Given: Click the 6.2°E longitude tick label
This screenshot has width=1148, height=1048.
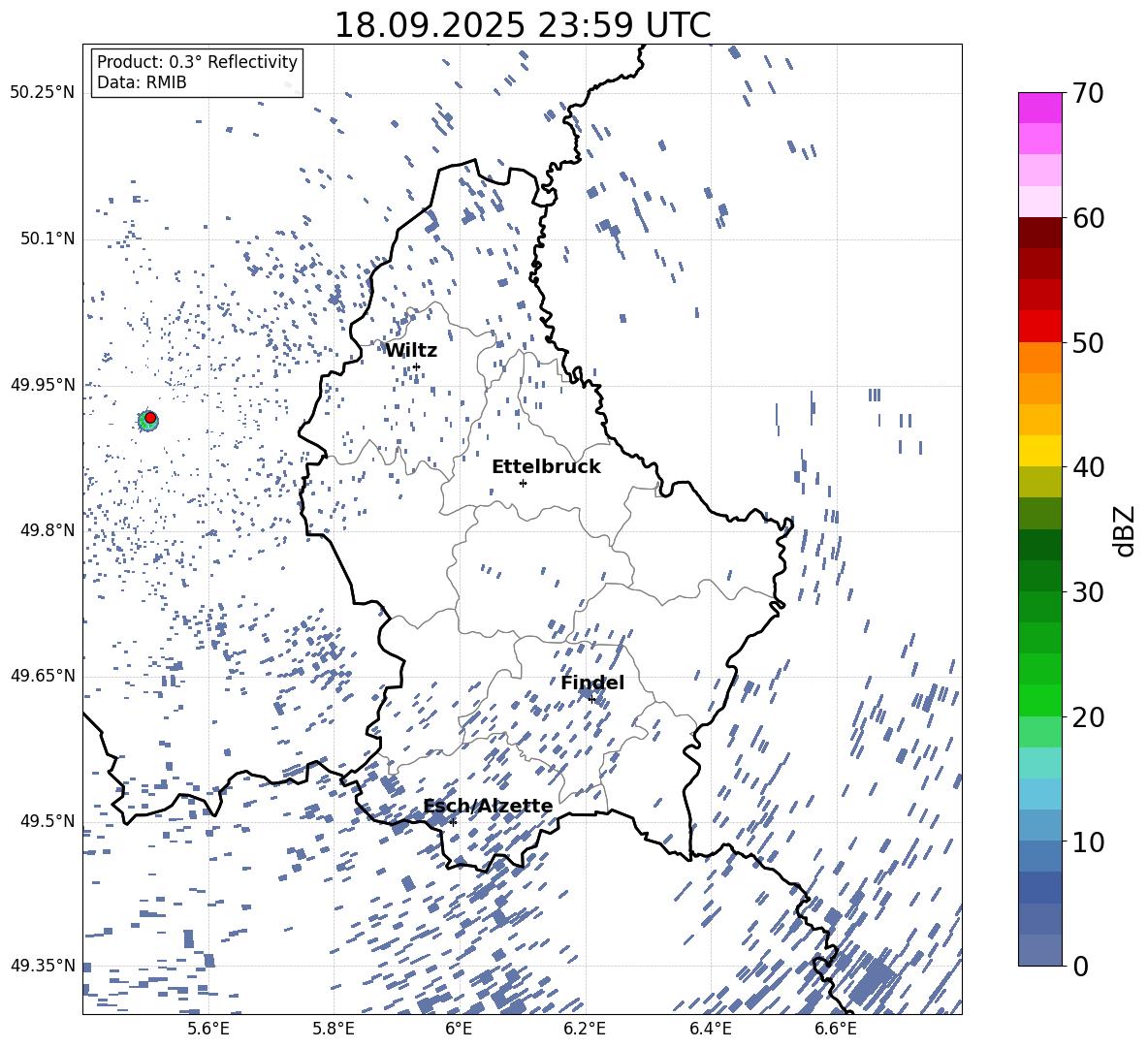Looking at the screenshot, I should (x=585, y=1029).
